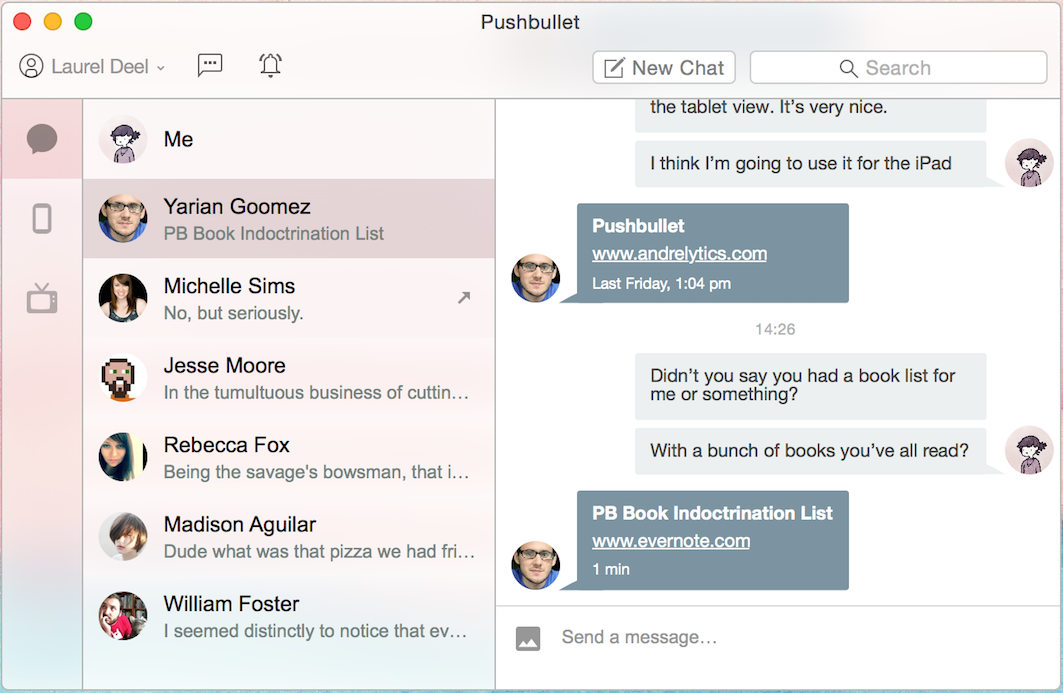1063x693 pixels.
Task: Click the 'Pushbullet' push card title
Action: click(x=638, y=226)
